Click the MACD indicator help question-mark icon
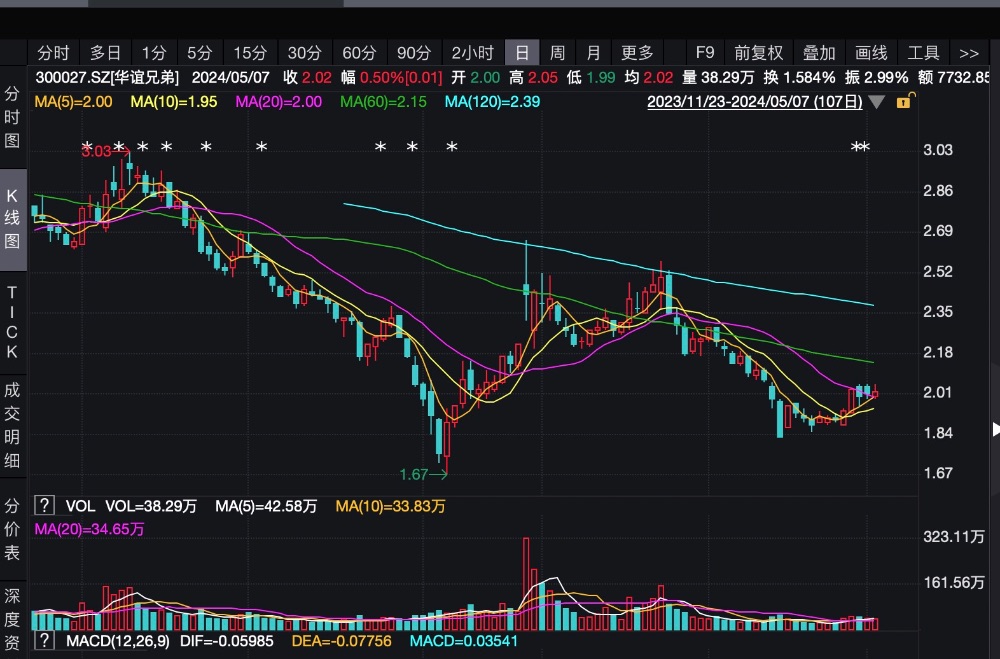 [44, 640]
